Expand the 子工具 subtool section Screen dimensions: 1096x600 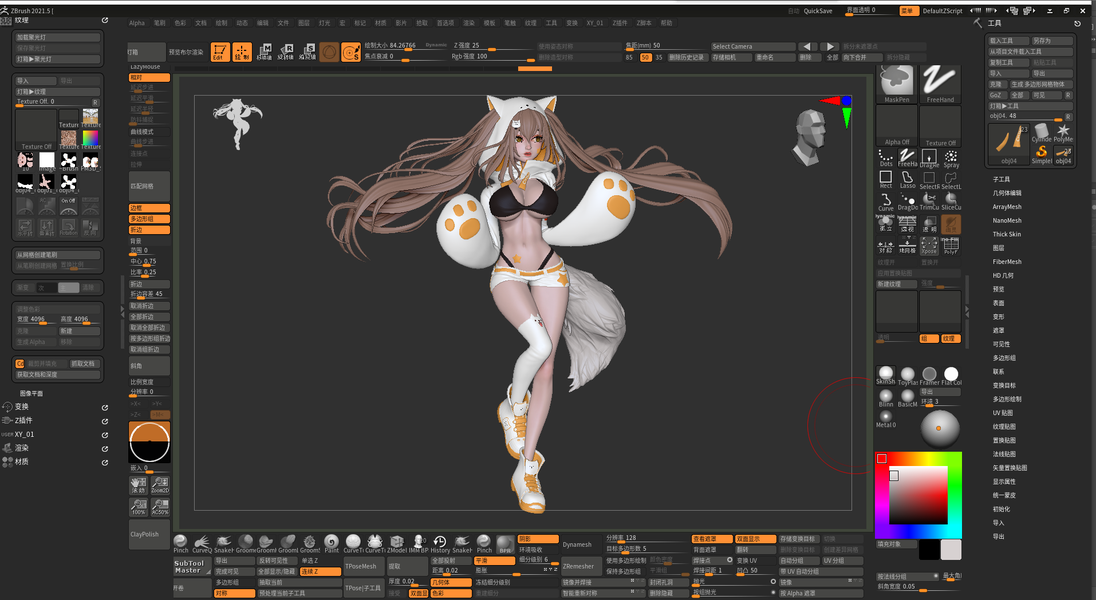click(1001, 179)
